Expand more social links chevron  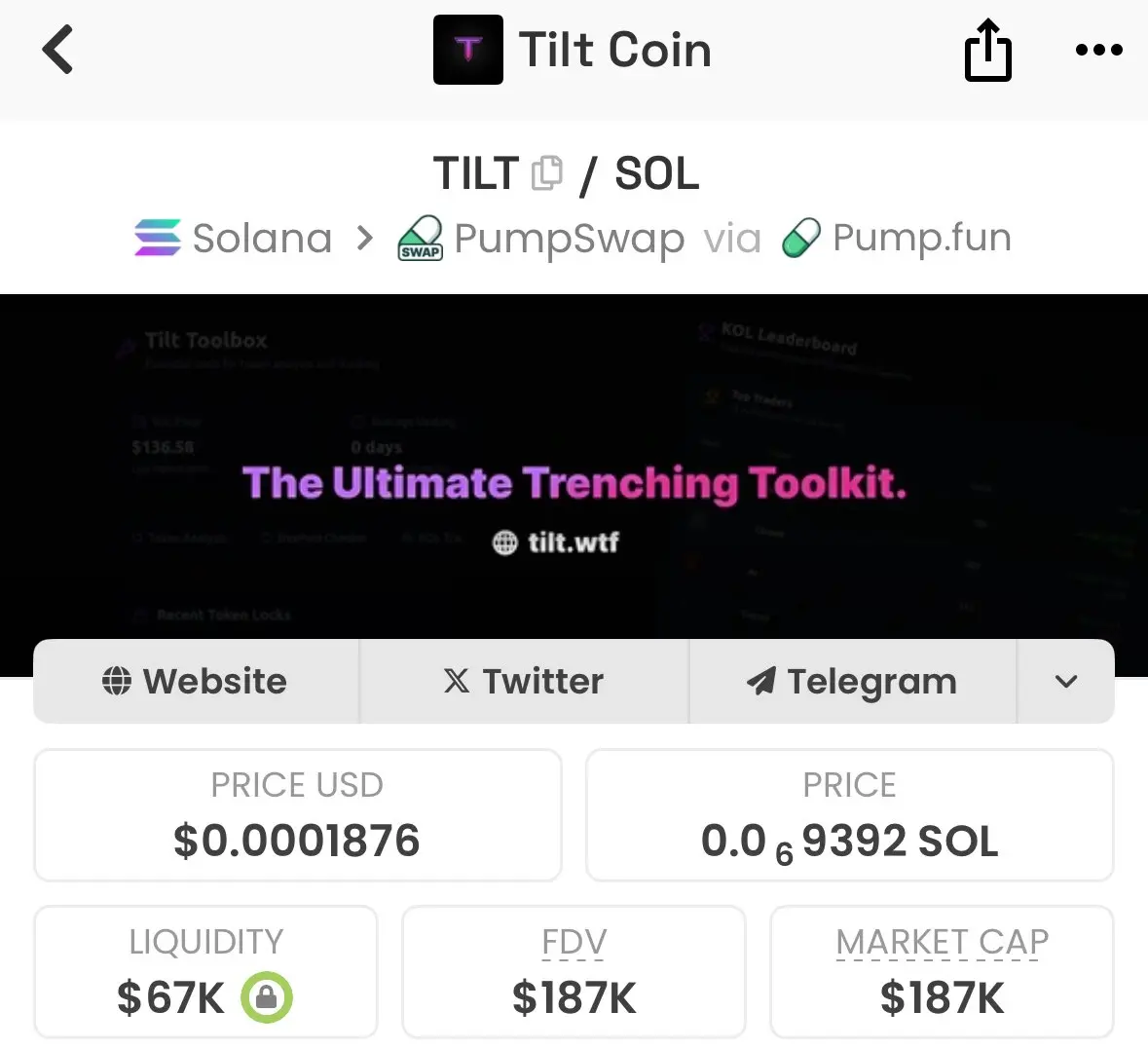click(x=1066, y=681)
